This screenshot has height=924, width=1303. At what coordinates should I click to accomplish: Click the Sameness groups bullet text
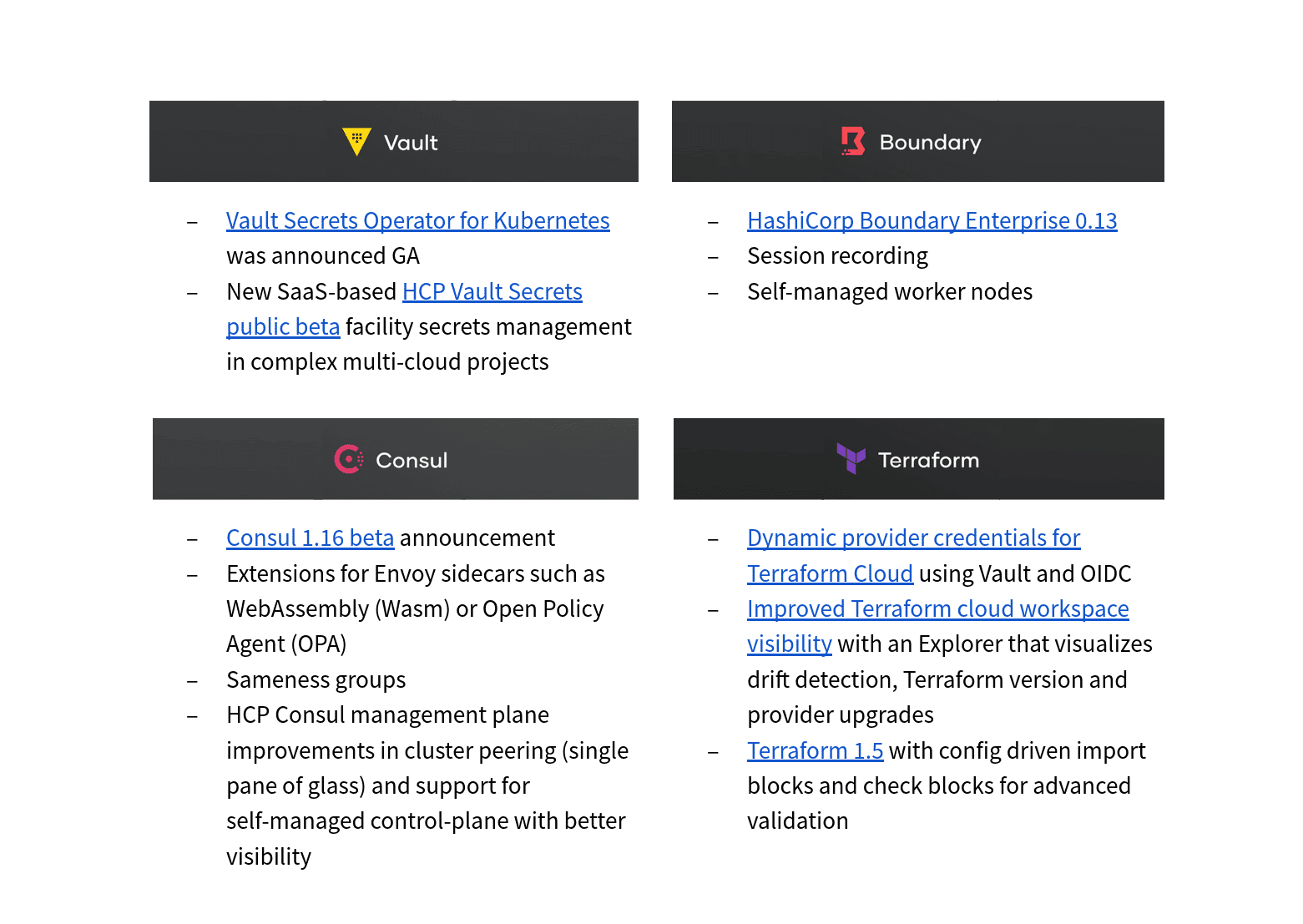point(316,680)
